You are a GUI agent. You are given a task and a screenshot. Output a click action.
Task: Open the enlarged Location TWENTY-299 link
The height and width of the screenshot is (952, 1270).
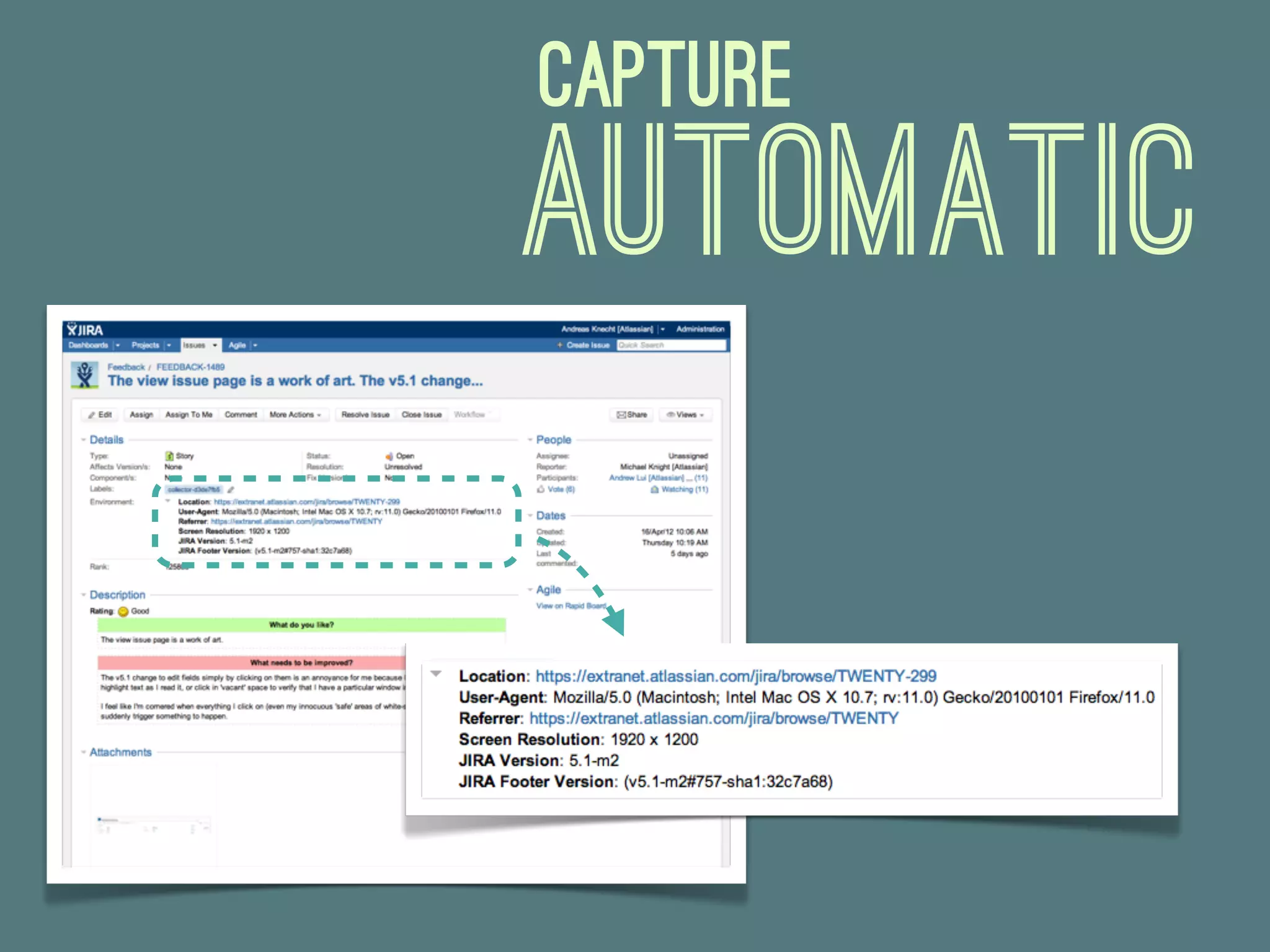point(736,676)
